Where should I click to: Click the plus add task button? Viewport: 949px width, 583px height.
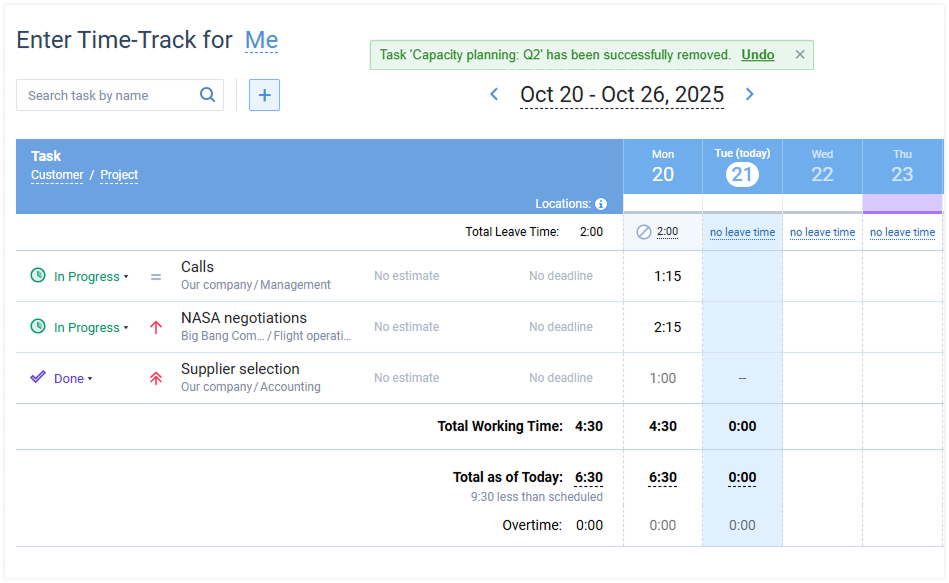pos(264,95)
